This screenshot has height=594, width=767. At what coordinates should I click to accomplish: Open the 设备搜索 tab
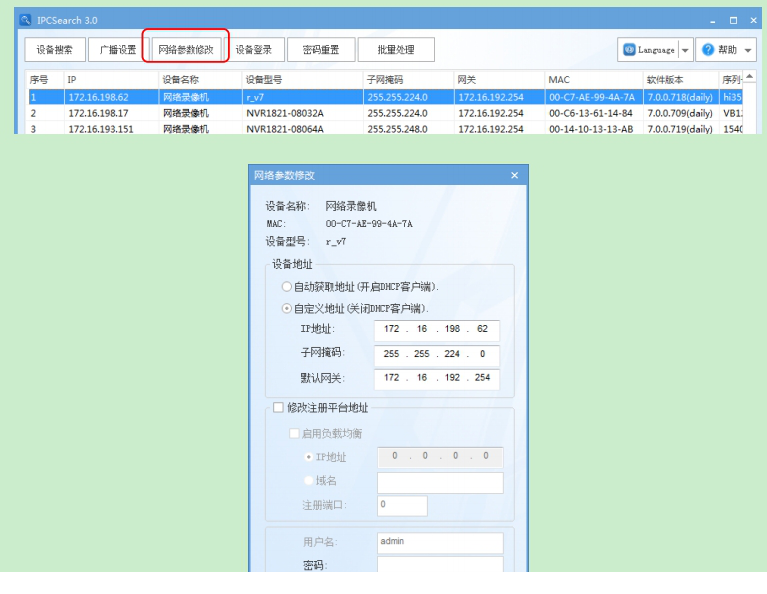pos(54,49)
